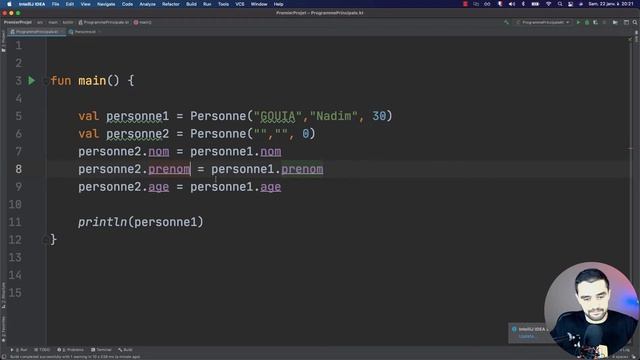
Task: Switch to Personne.kt editor tab
Action: click(85, 31)
